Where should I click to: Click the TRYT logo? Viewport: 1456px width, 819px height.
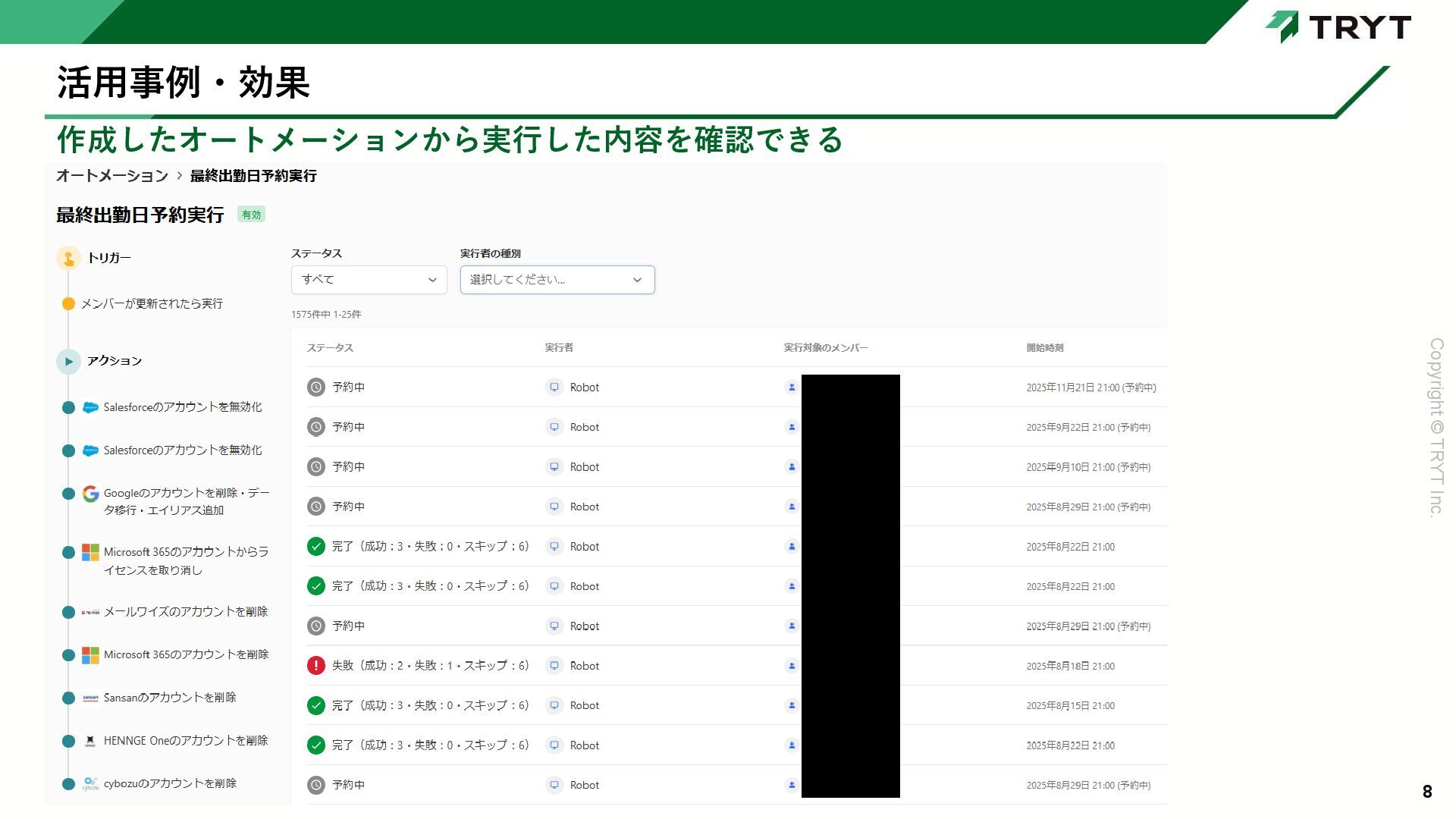pyautogui.click(x=1338, y=27)
